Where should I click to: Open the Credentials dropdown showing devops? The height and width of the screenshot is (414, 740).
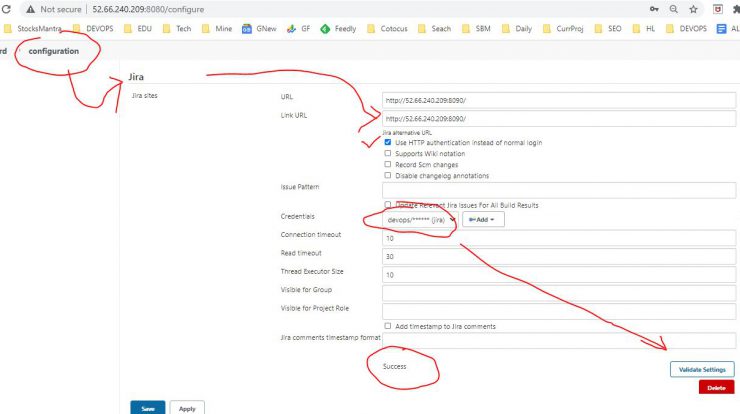(420, 220)
